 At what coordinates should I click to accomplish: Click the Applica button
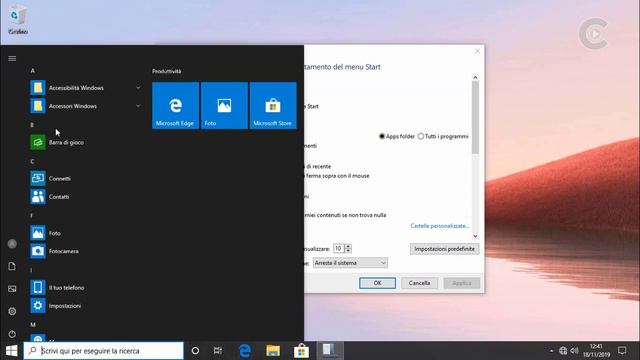click(462, 283)
